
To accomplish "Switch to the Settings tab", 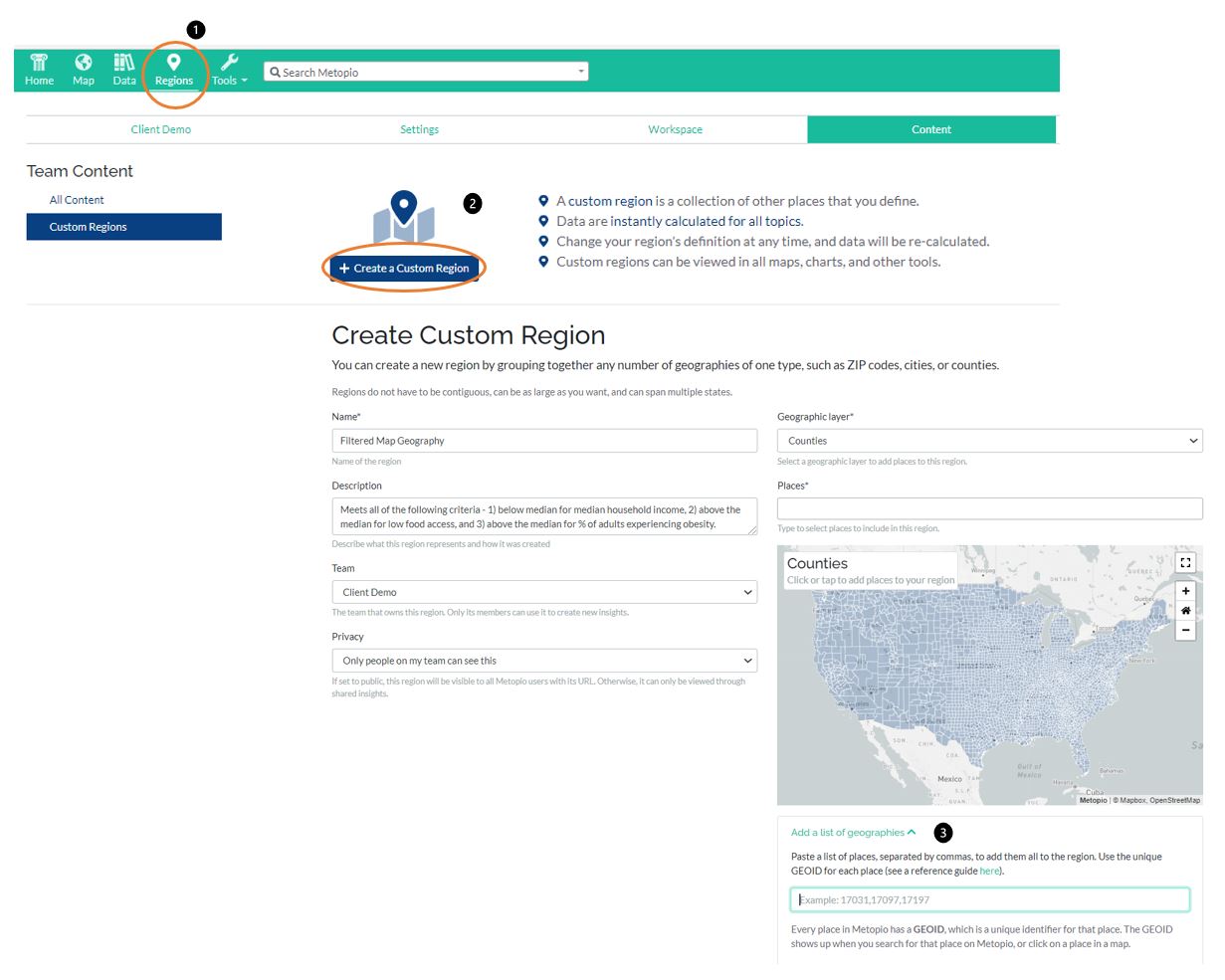I will [x=419, y=129].
